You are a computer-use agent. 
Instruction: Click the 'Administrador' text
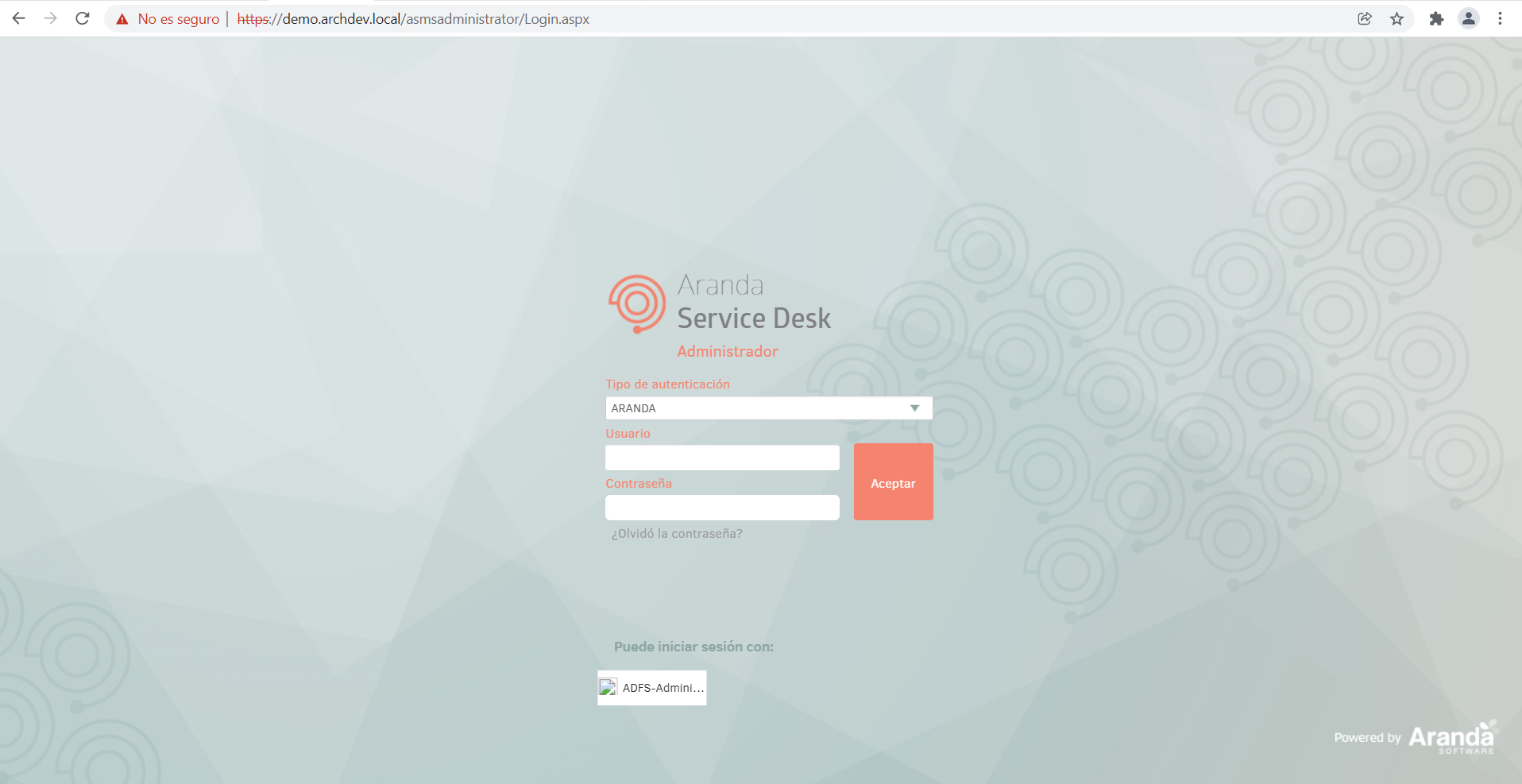coord(728,351)
